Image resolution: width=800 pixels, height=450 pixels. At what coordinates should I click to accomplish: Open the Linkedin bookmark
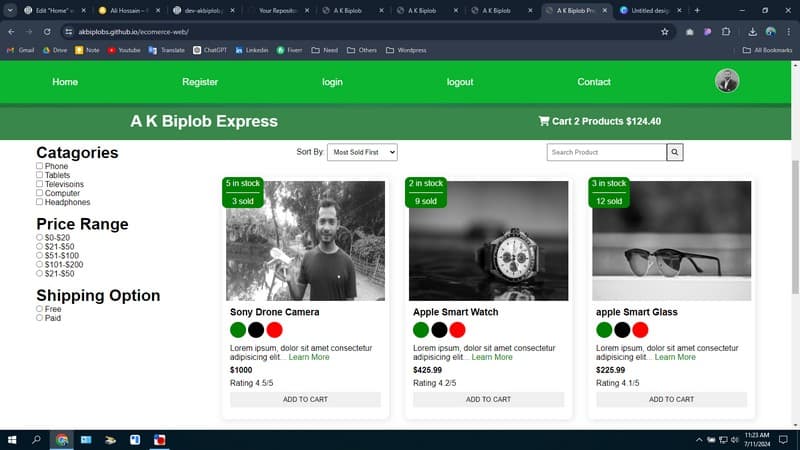tap(252, 50)
